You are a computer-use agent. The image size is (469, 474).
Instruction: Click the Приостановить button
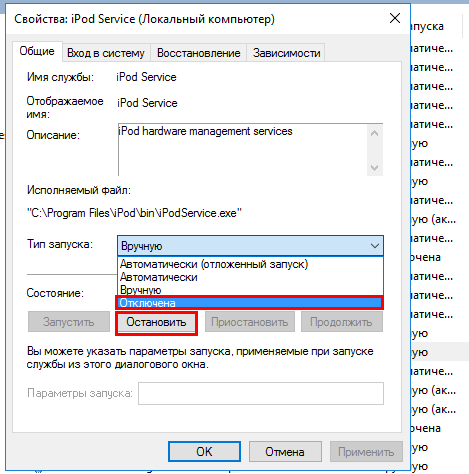[x=250, y=322]
